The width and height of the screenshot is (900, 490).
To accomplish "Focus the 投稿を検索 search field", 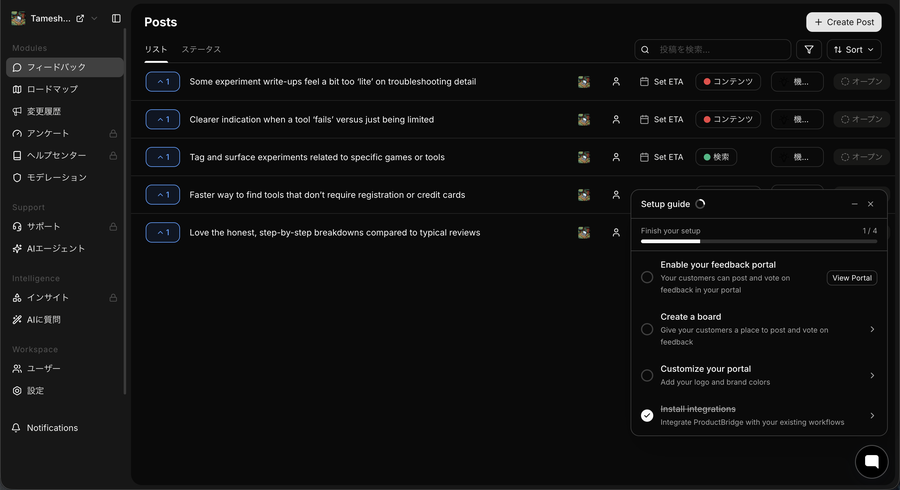I will click(x=712, y=50).
